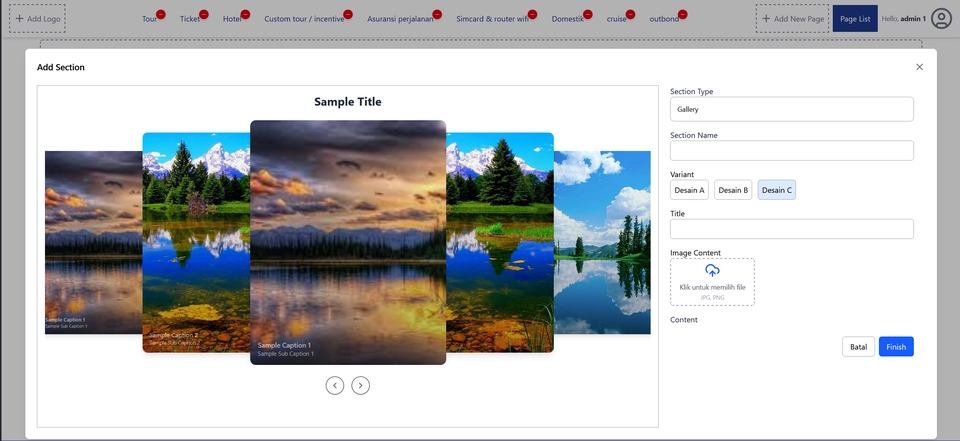
Task: Click the Title input field
Action: [x=791, y=229]
